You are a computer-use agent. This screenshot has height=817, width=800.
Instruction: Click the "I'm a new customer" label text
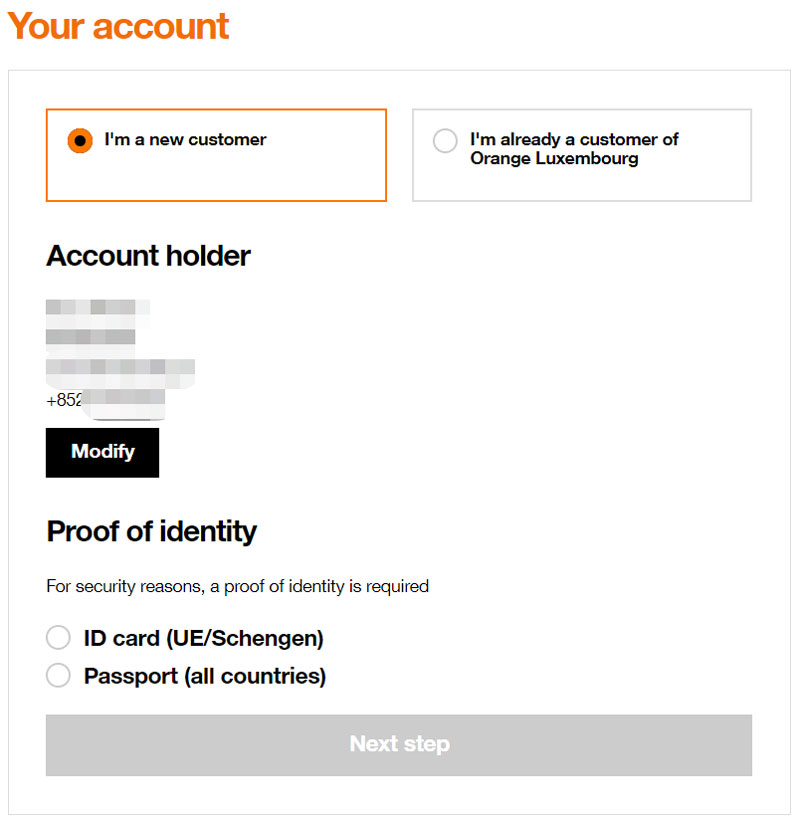pyautogui.click(x=185, y=140)
